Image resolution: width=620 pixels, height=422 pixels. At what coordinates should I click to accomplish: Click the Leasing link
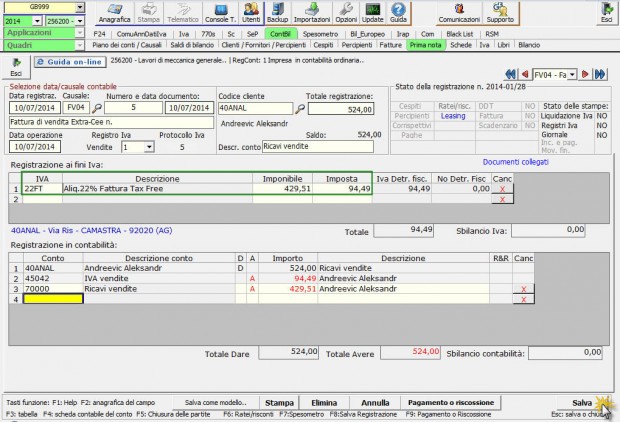click(453, 116)
